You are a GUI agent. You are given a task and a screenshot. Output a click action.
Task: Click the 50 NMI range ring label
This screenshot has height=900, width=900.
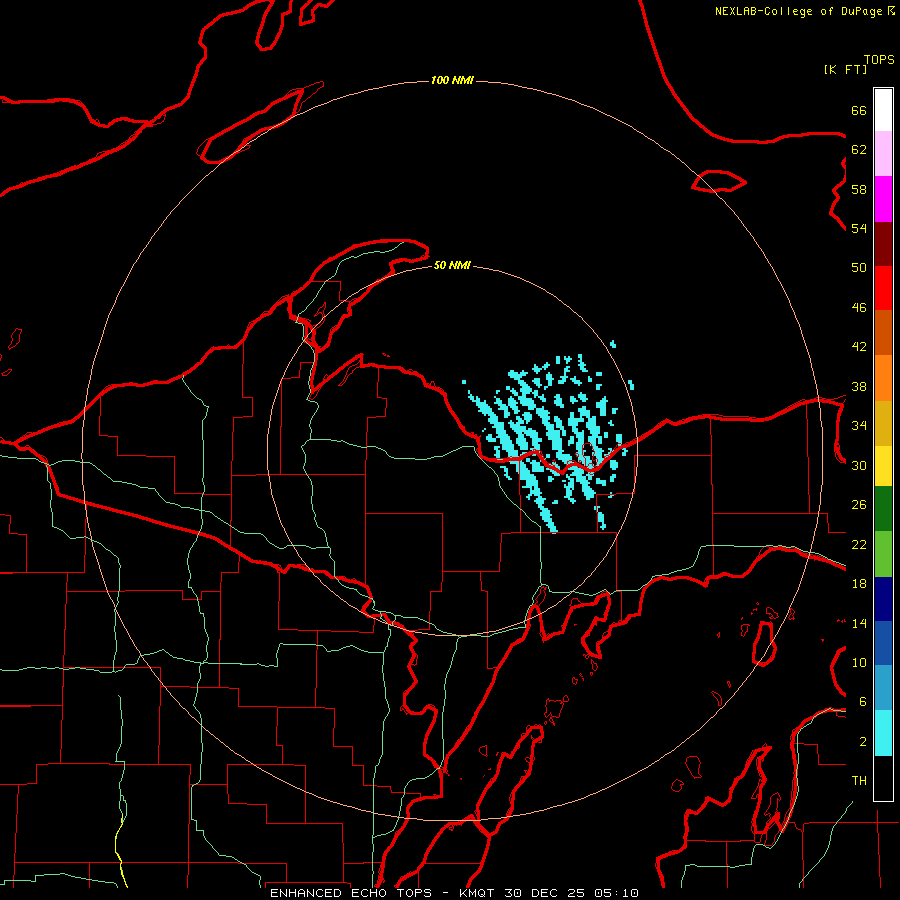pos(452,265)
